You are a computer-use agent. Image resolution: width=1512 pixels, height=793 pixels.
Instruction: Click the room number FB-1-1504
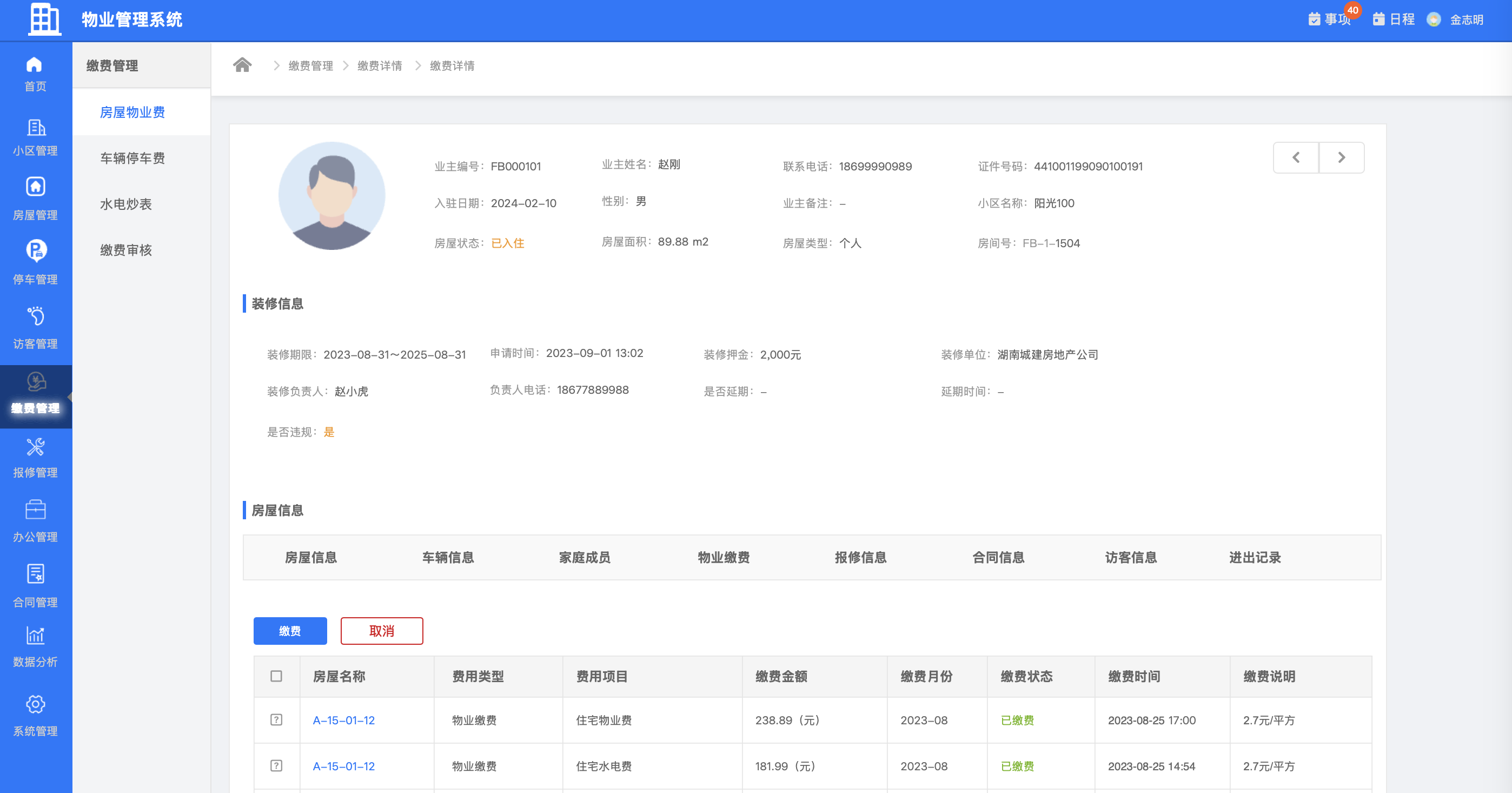[1051, 243]
